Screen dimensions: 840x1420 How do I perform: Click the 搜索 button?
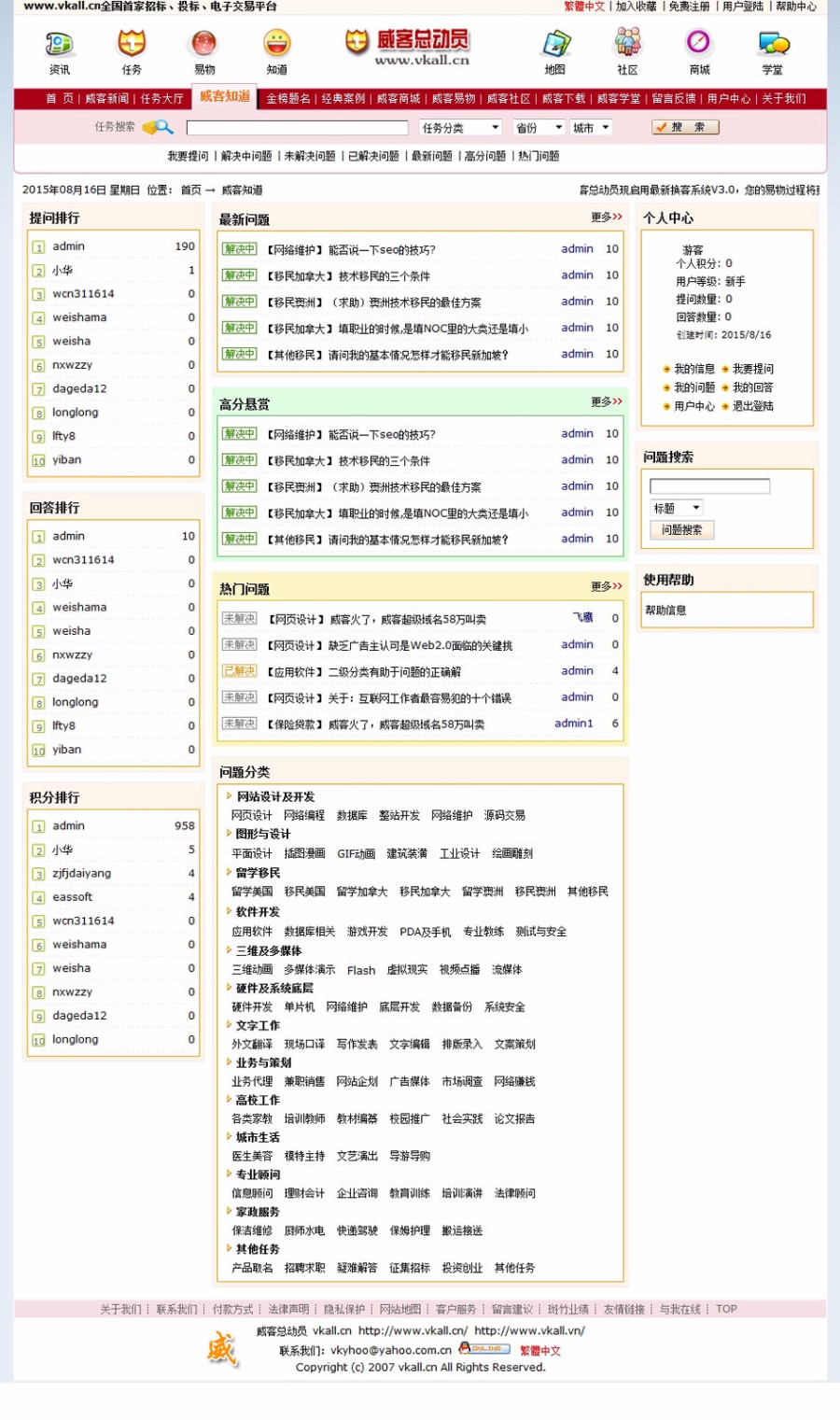[685, 127]
